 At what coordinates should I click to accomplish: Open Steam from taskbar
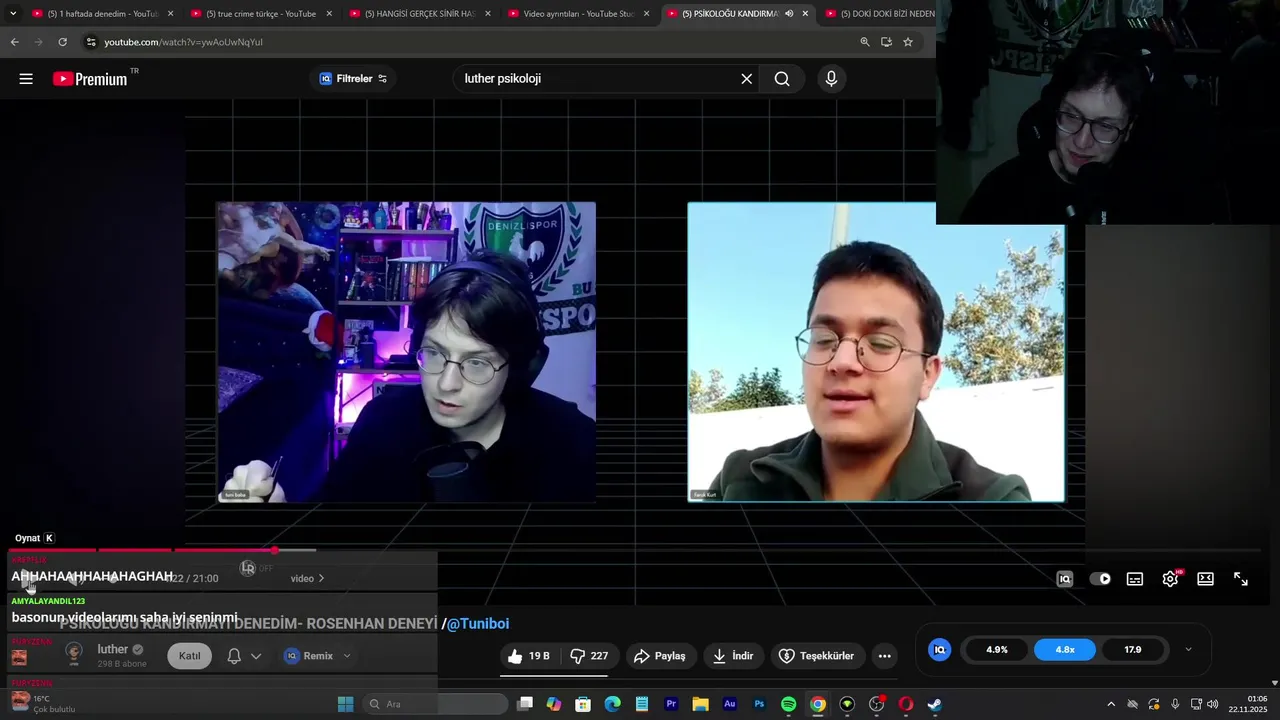coord(934,704)
